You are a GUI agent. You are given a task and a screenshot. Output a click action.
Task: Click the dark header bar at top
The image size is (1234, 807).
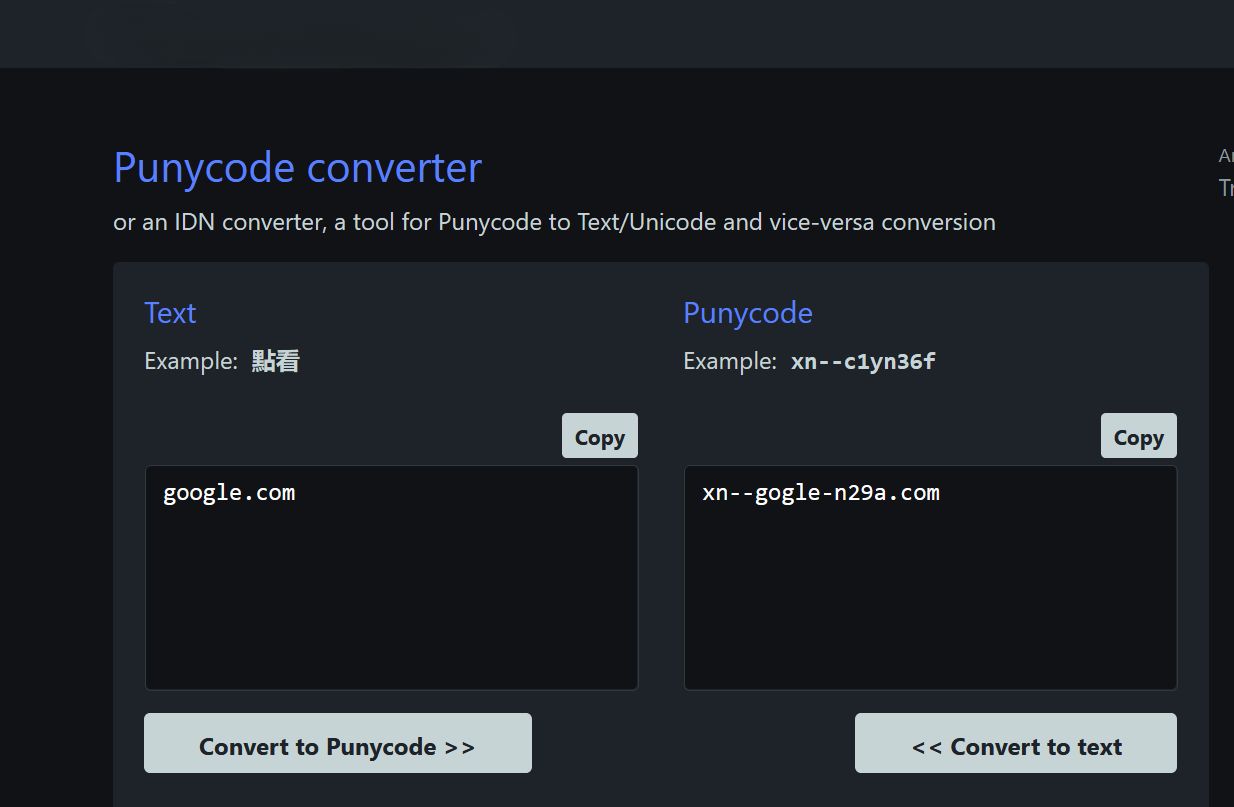pos(617,33)
